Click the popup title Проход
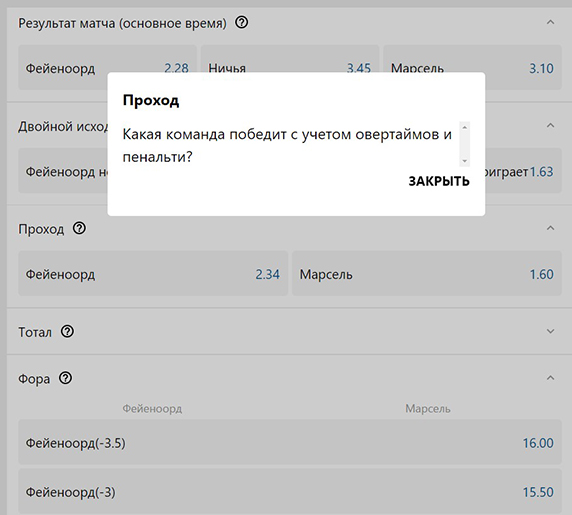572x515 pixels. (151, 100)
